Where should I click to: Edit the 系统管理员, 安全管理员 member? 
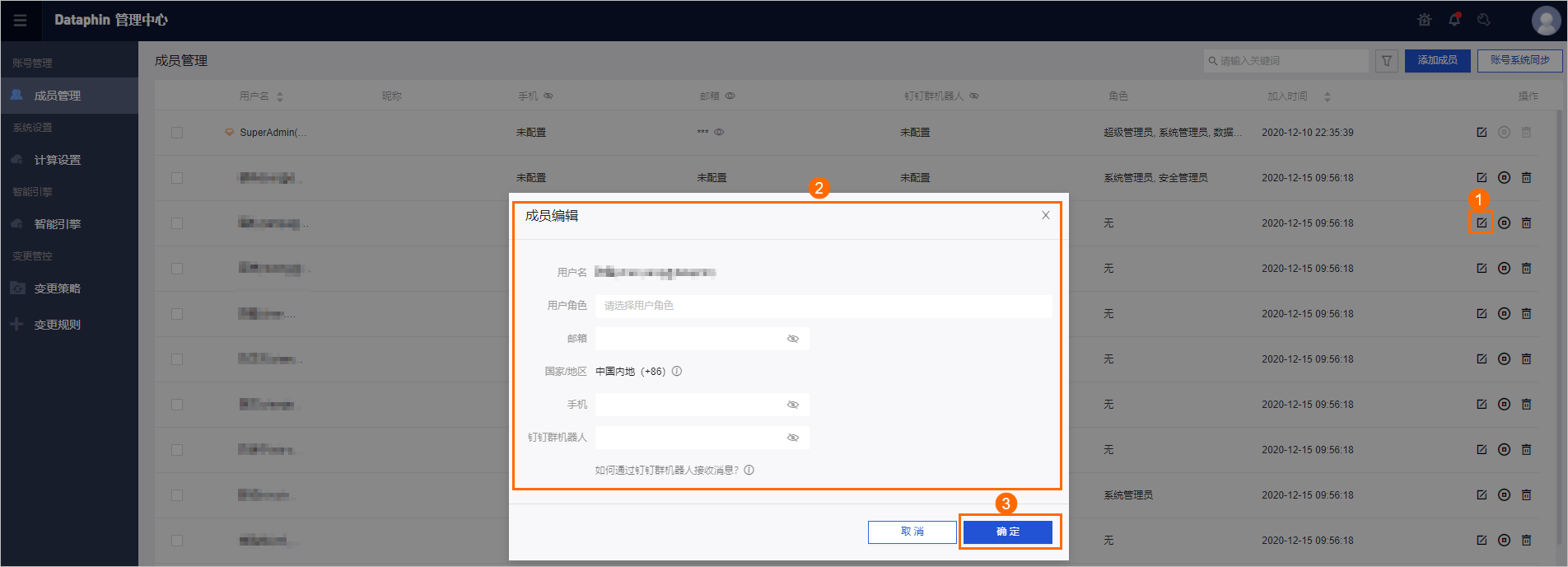coord(1482,178)
